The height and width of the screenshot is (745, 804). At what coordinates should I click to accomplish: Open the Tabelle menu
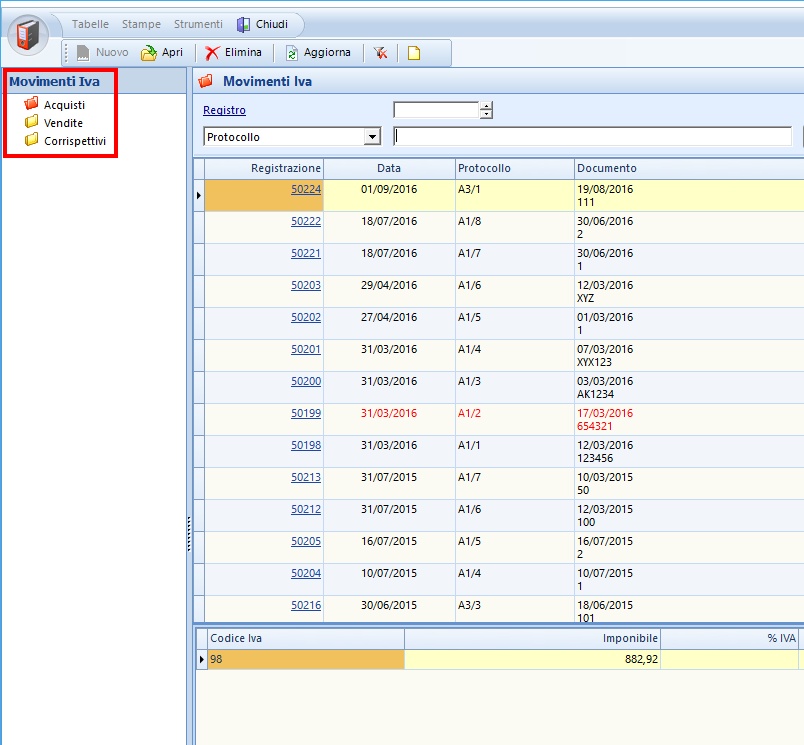pos(90,24)
